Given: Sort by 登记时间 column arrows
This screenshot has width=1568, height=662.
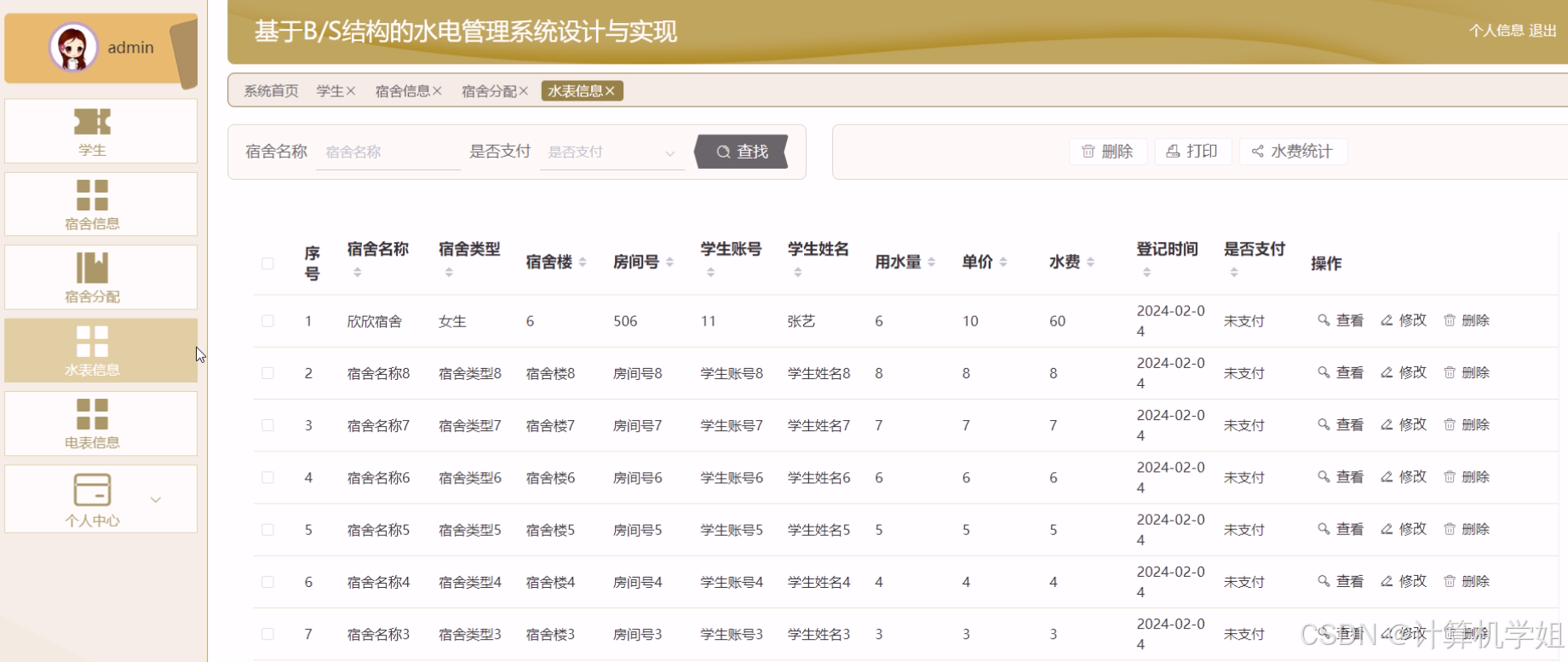Looking at the screenshot, I should click(x=1147, y=273).
